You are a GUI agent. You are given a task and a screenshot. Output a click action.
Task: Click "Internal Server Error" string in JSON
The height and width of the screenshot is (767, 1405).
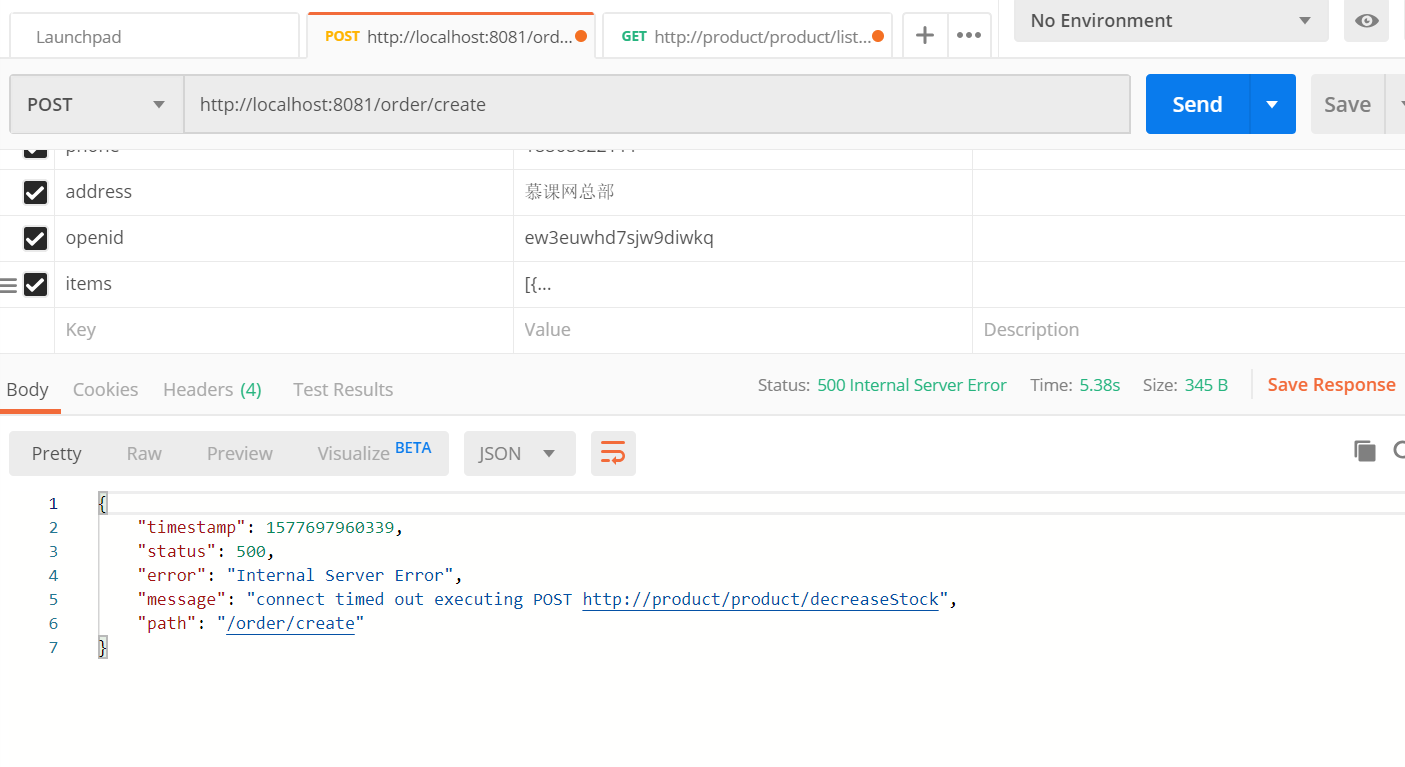341,575
